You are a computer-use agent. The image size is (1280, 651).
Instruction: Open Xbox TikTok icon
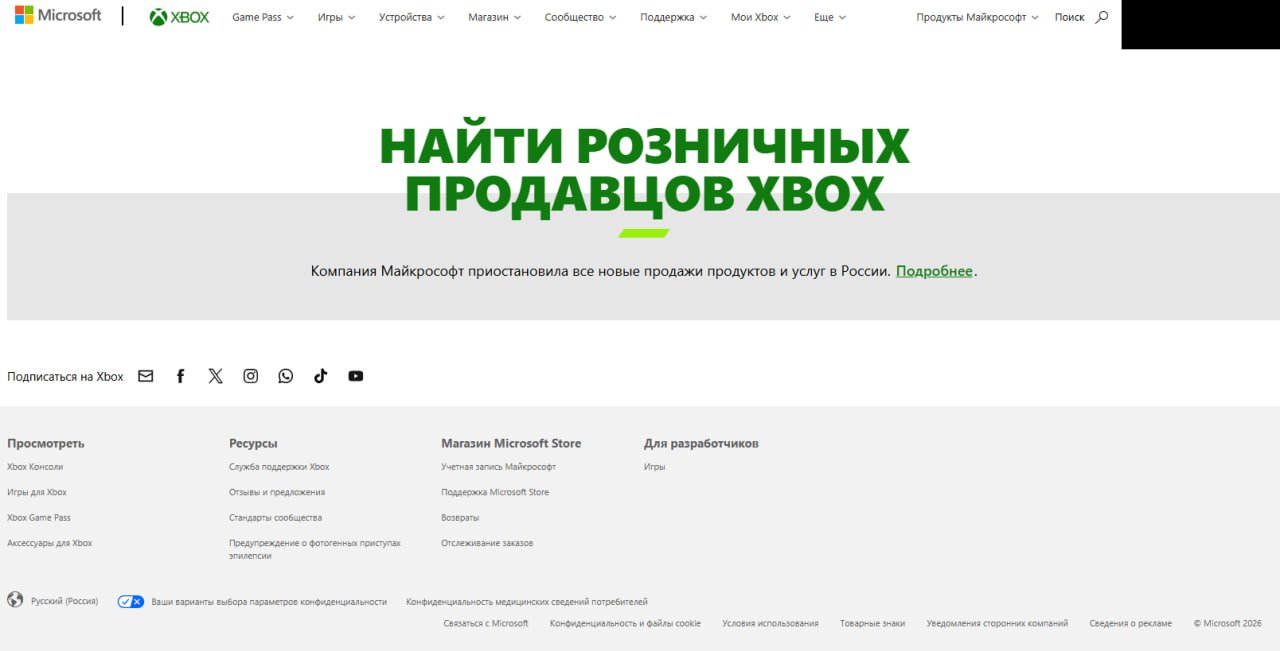click(x=321, y=376)
